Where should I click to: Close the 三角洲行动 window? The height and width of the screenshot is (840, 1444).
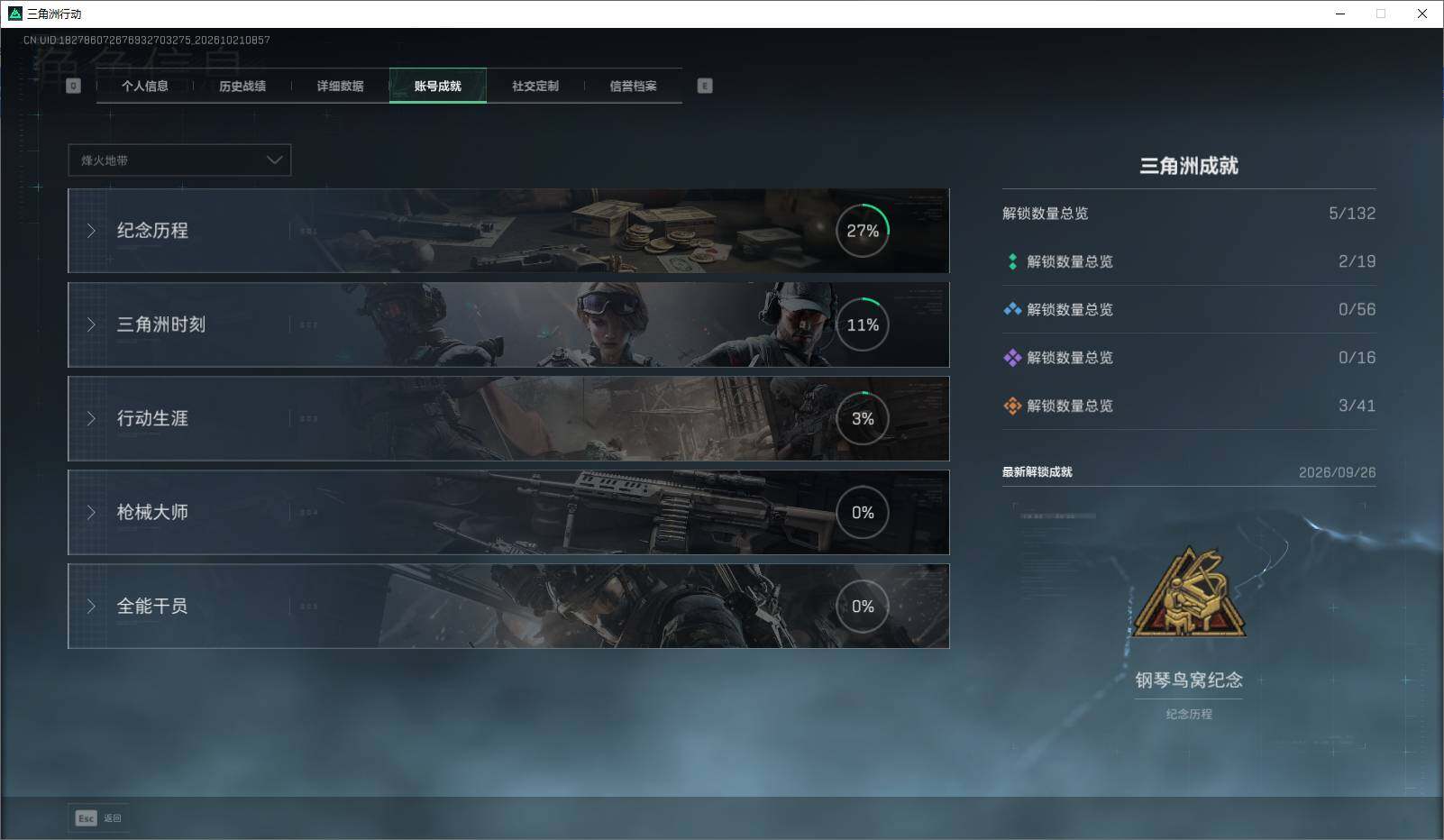pyautogui.click(x=1422, y=14)
